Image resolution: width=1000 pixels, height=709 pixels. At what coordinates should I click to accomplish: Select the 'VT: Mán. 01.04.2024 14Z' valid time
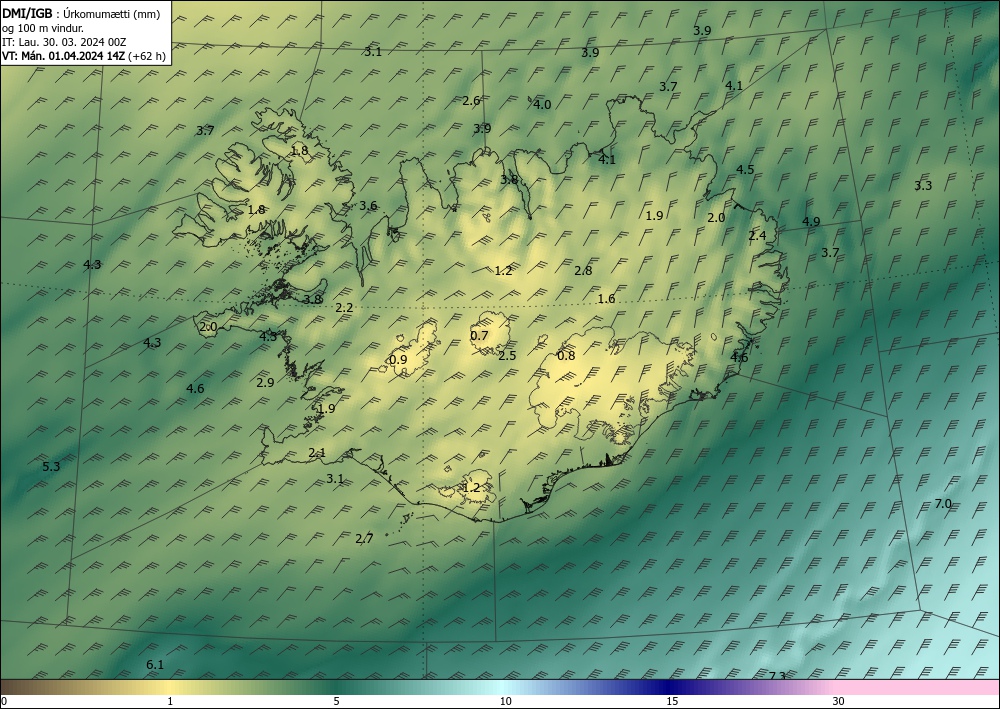tap(64, 56)
